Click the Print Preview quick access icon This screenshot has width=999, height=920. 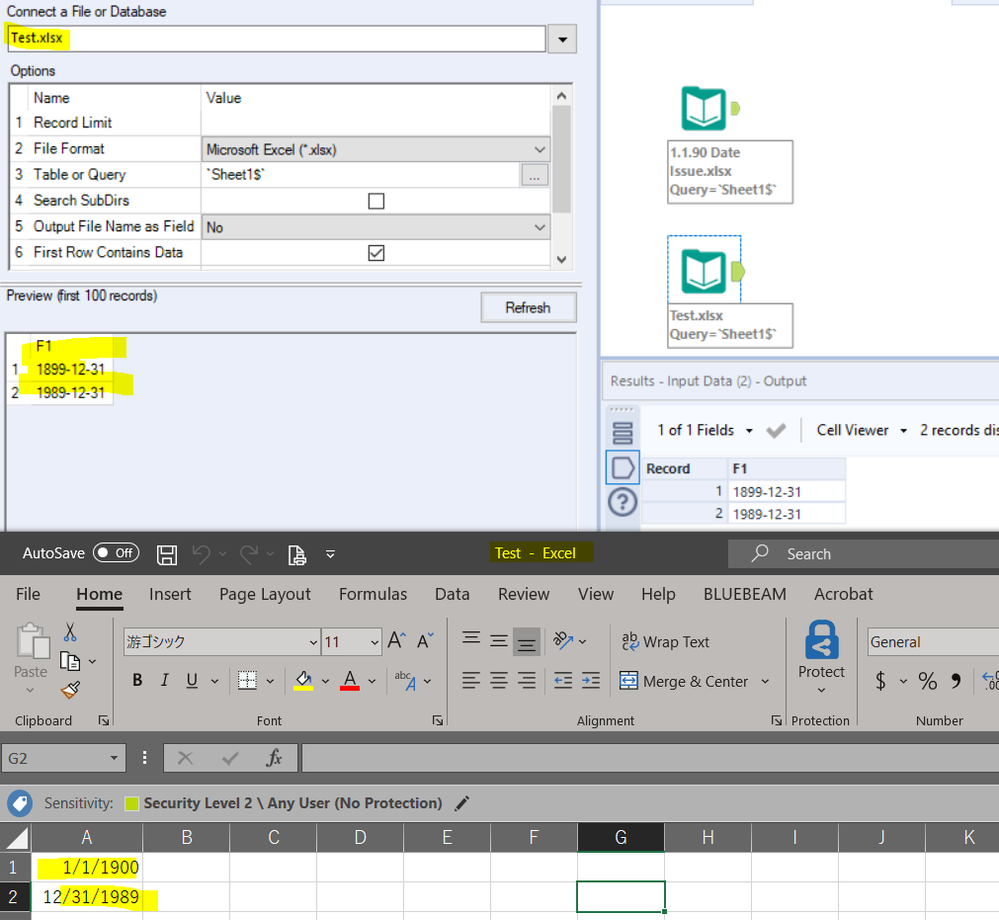pyautogui.click(x=297, y=555)
